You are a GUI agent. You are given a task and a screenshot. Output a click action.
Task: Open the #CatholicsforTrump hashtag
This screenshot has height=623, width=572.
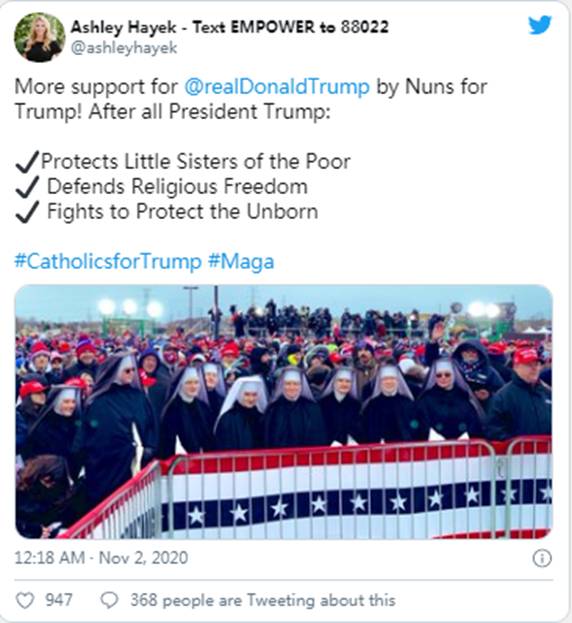point(108,261)
